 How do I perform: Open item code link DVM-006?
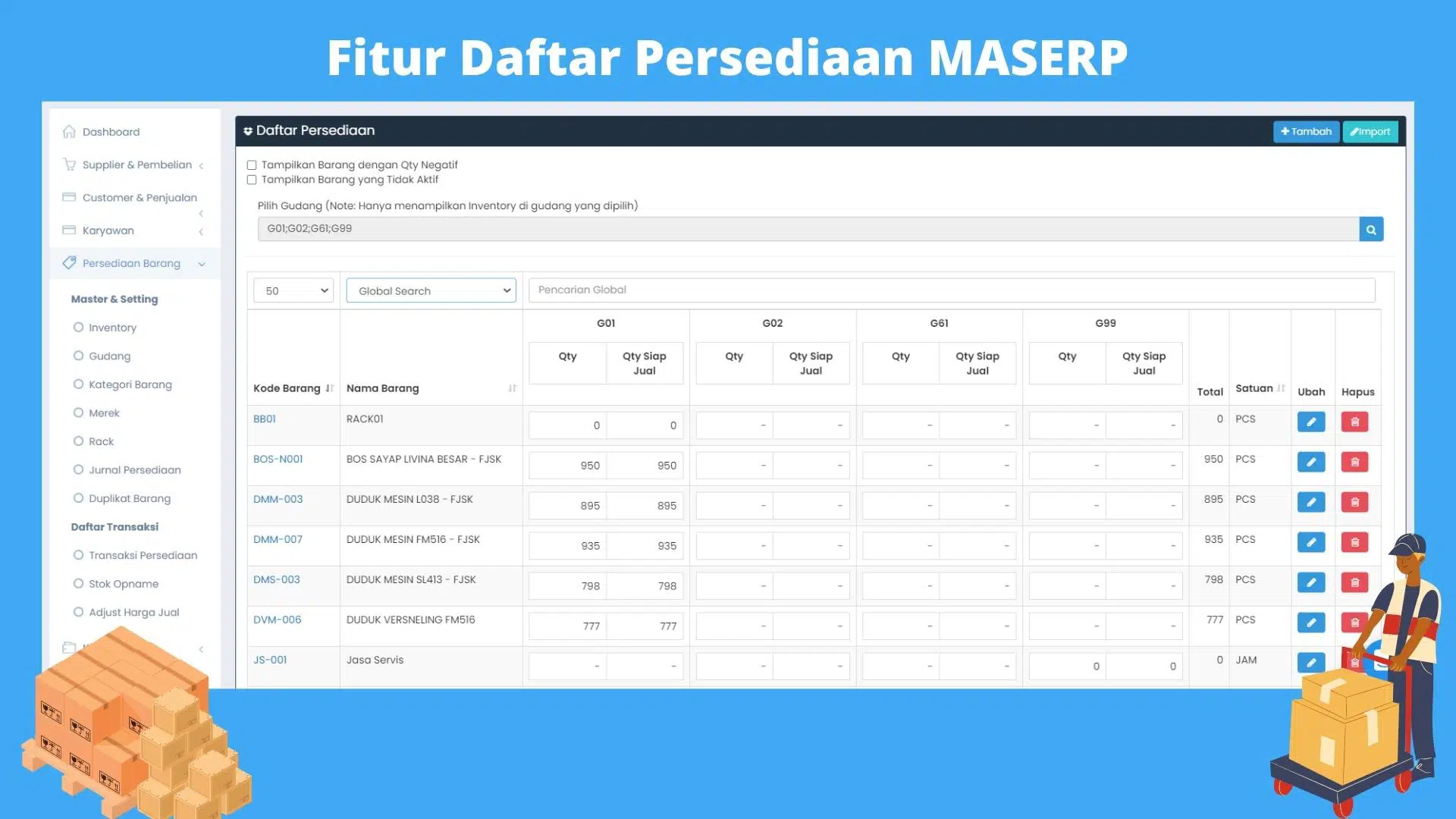pyautogui.click(x=277, y=620)
